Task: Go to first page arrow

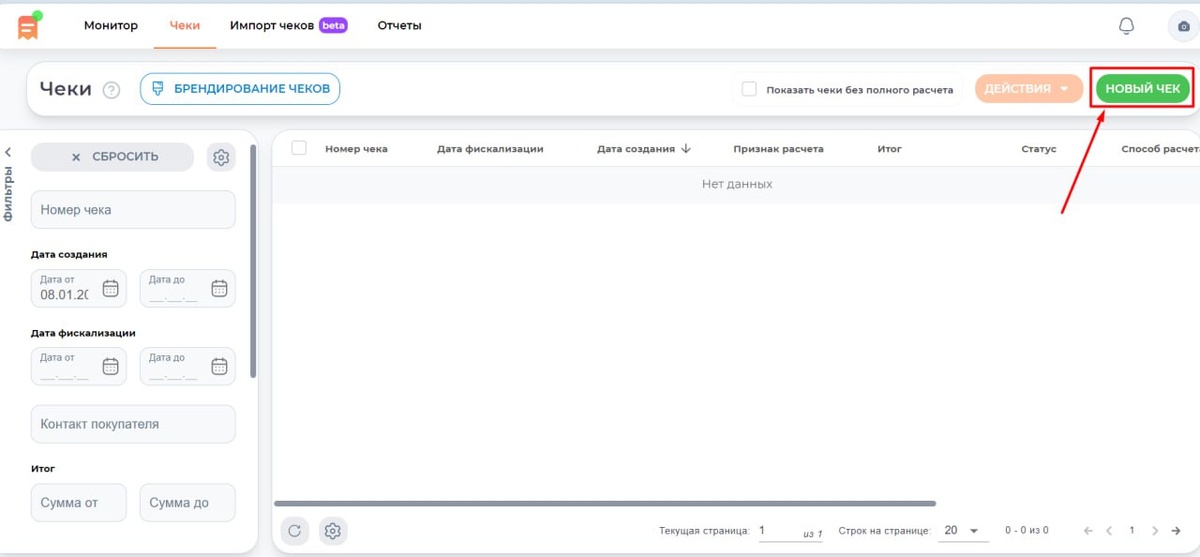Action: click(1088, 531)
